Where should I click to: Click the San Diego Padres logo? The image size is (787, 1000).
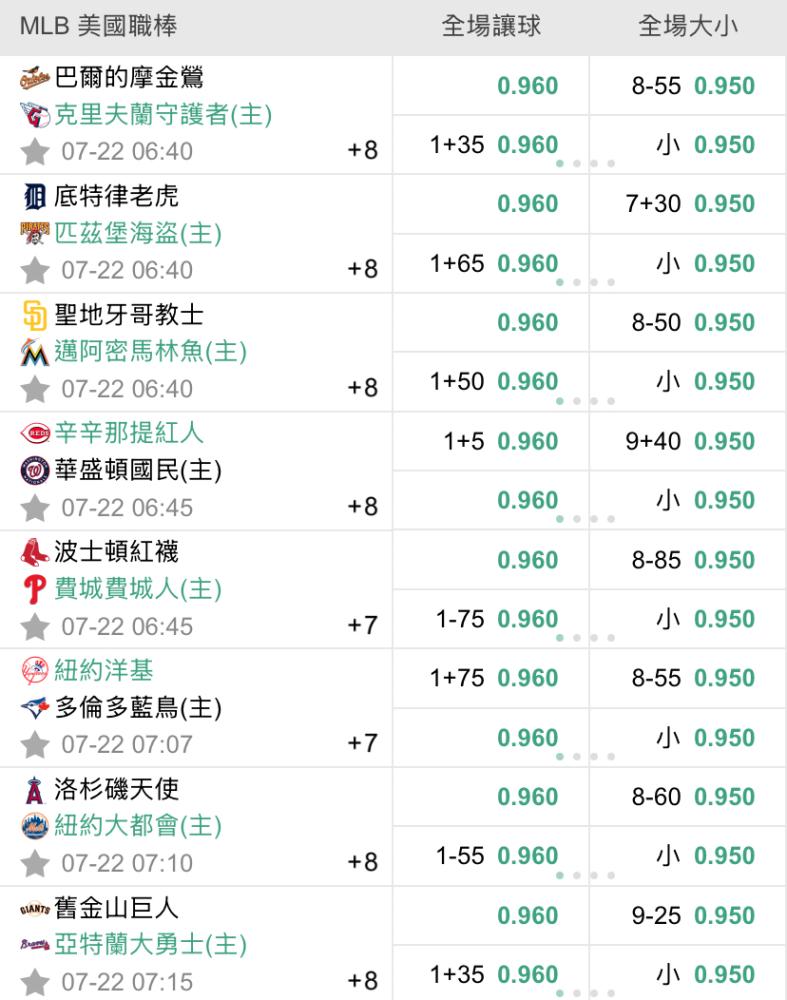tap(34, 315)
